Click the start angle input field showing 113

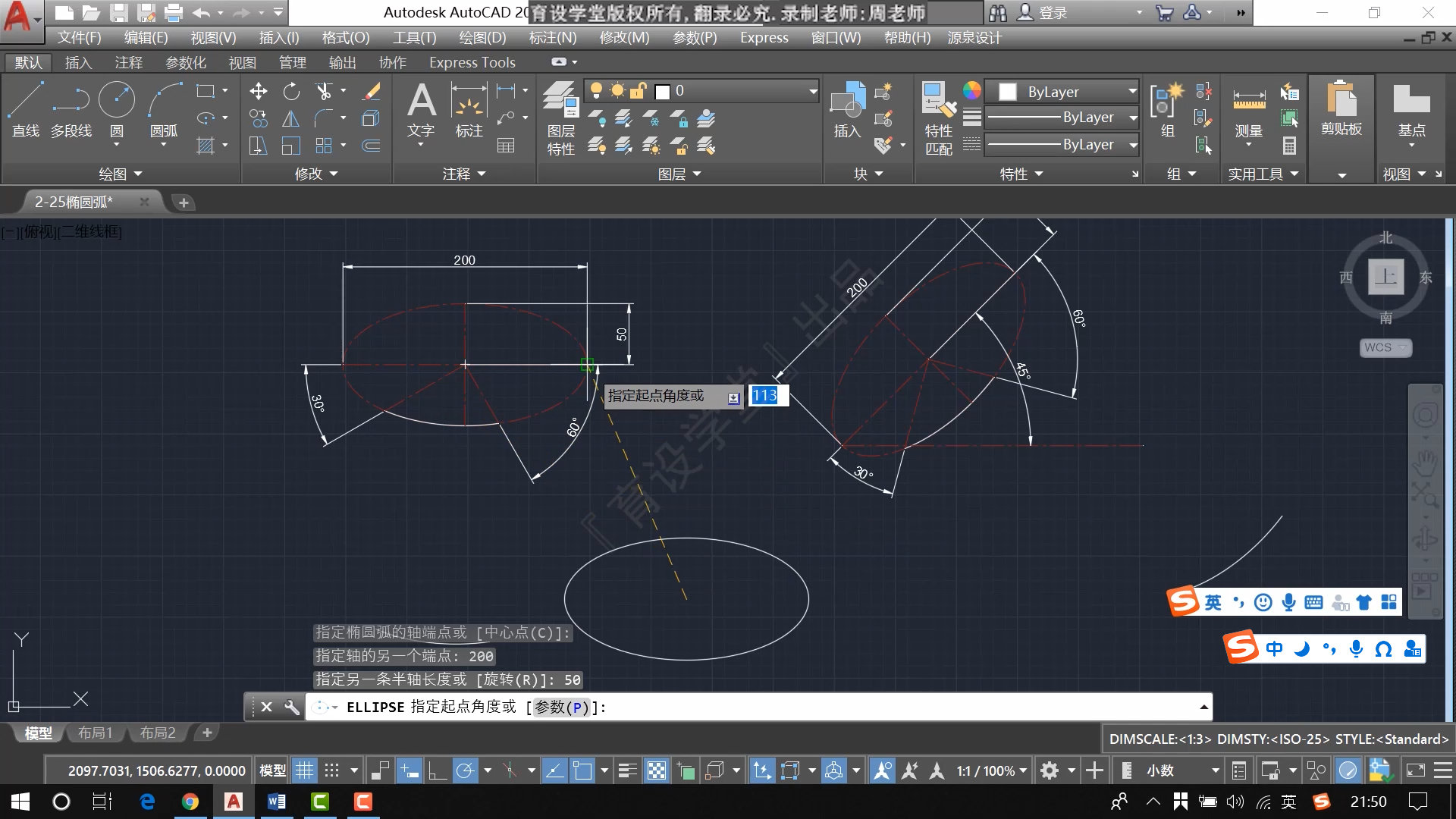[769, 396]
